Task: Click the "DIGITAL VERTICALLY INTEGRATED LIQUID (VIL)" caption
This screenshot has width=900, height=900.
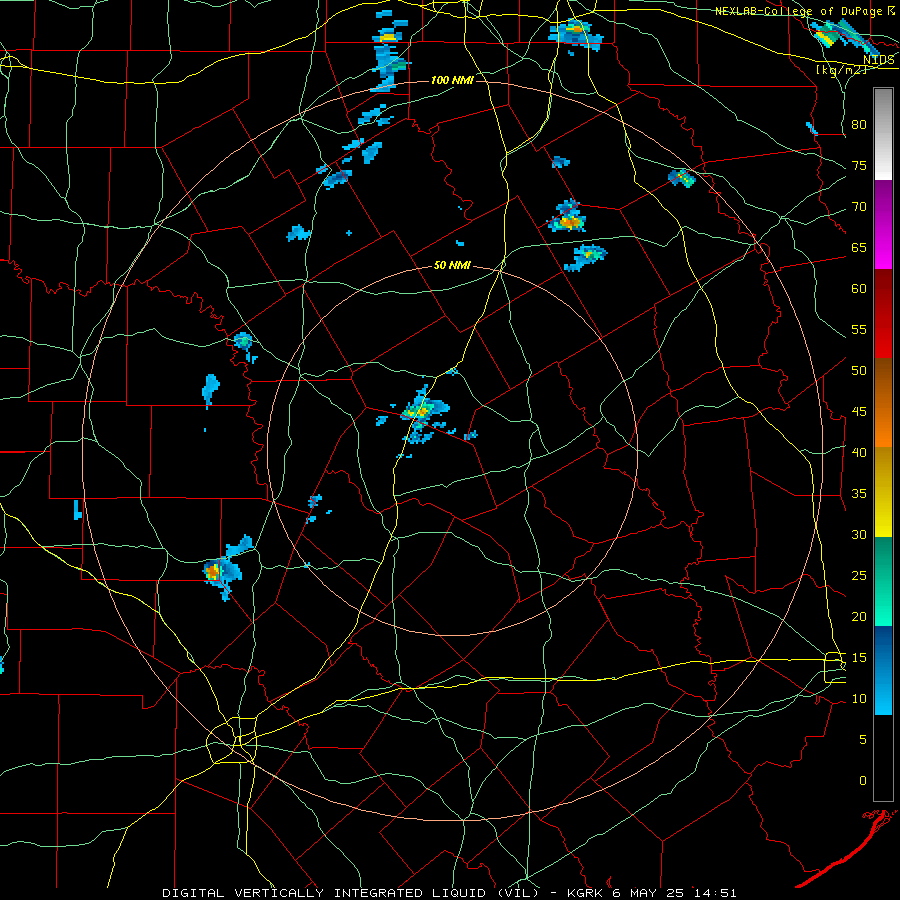Action: pos(351,893)
